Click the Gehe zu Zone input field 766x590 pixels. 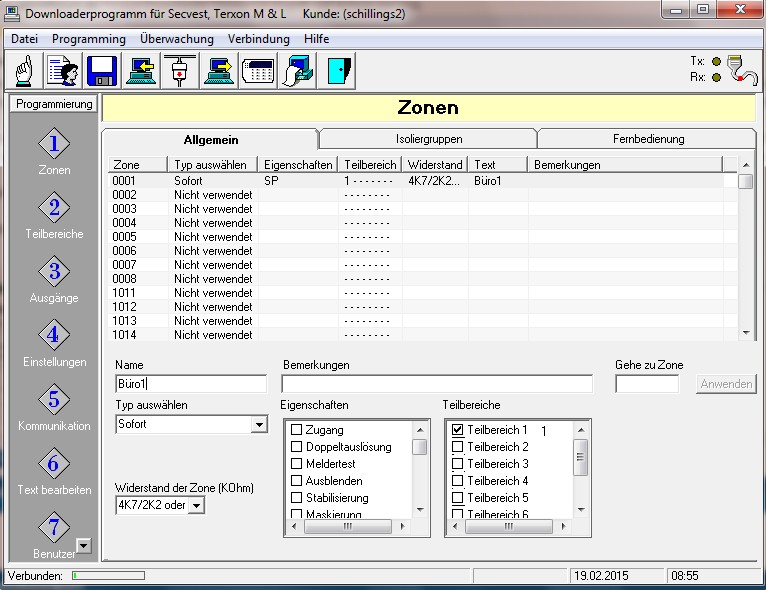coord(647,384)
